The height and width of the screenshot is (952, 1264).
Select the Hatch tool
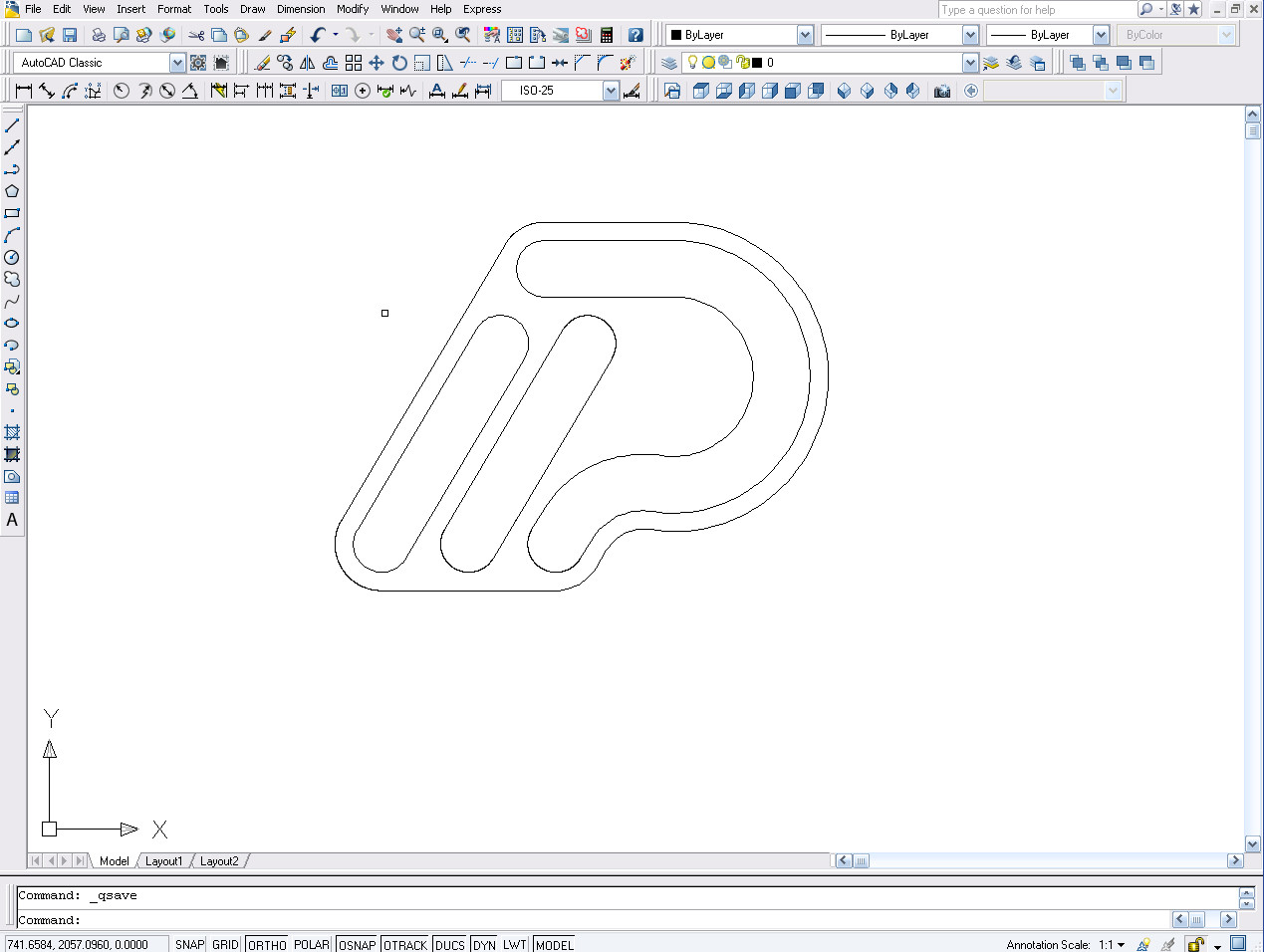point(12,432)
